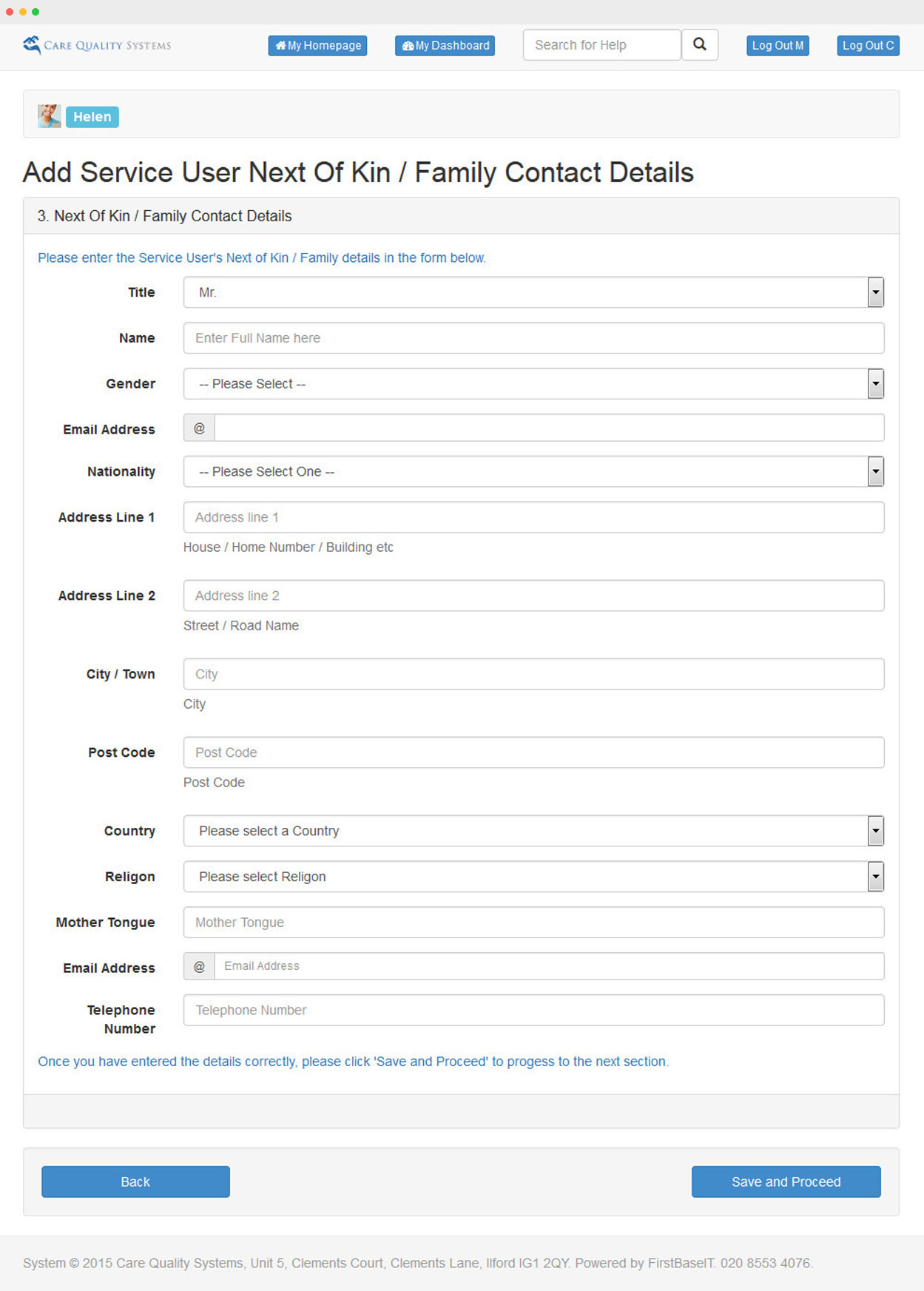The width and height of the screenshot is (924, 1291).
Task: Choose a country from Country dropdown
Action: click(533, 831)
